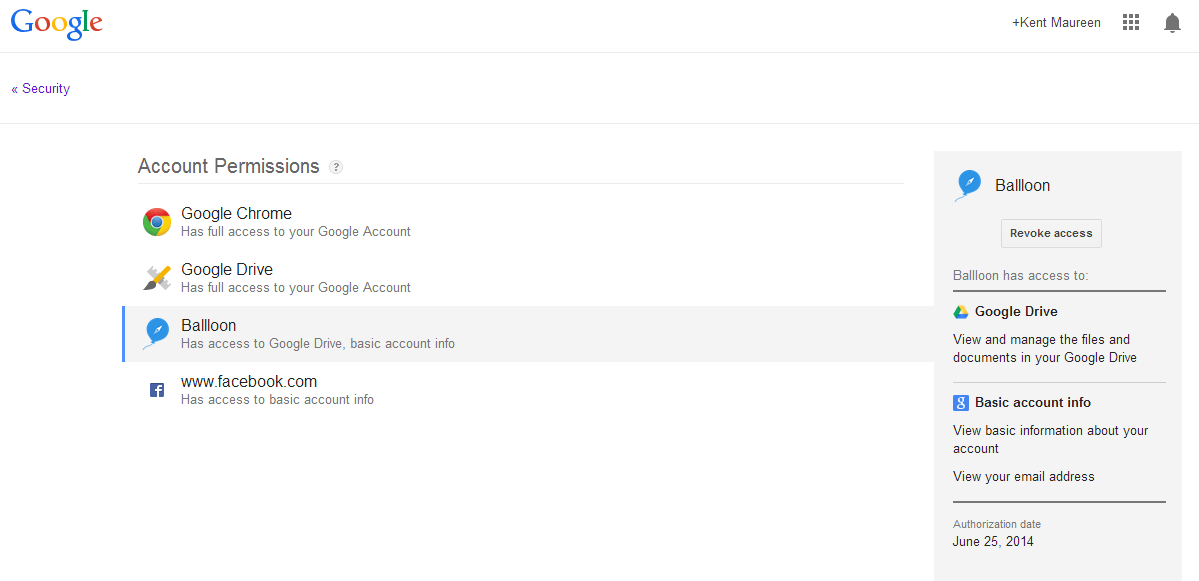Click the Google Drive app icon
This screenshot has height=581, width=1199.
click(x=157, y=278)
